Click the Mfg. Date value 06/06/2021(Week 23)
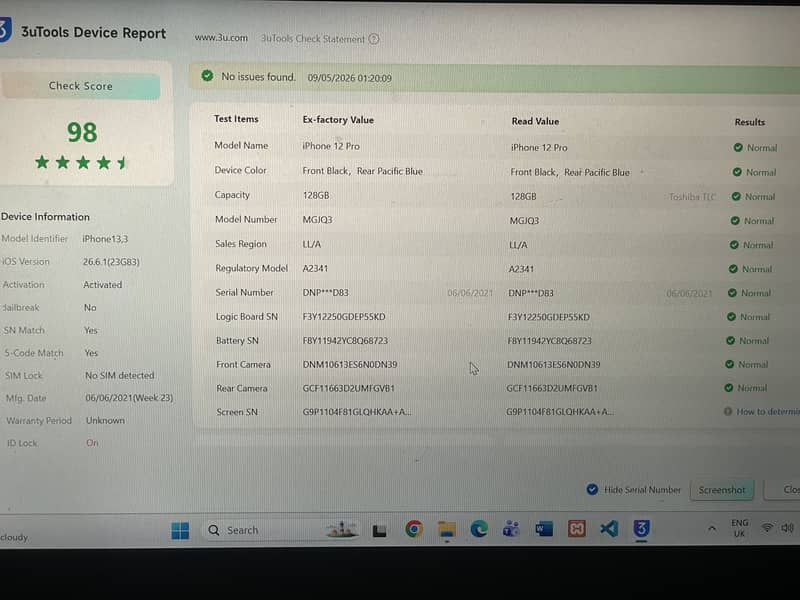Screen dimensions: 800x600 coord(129,398)
